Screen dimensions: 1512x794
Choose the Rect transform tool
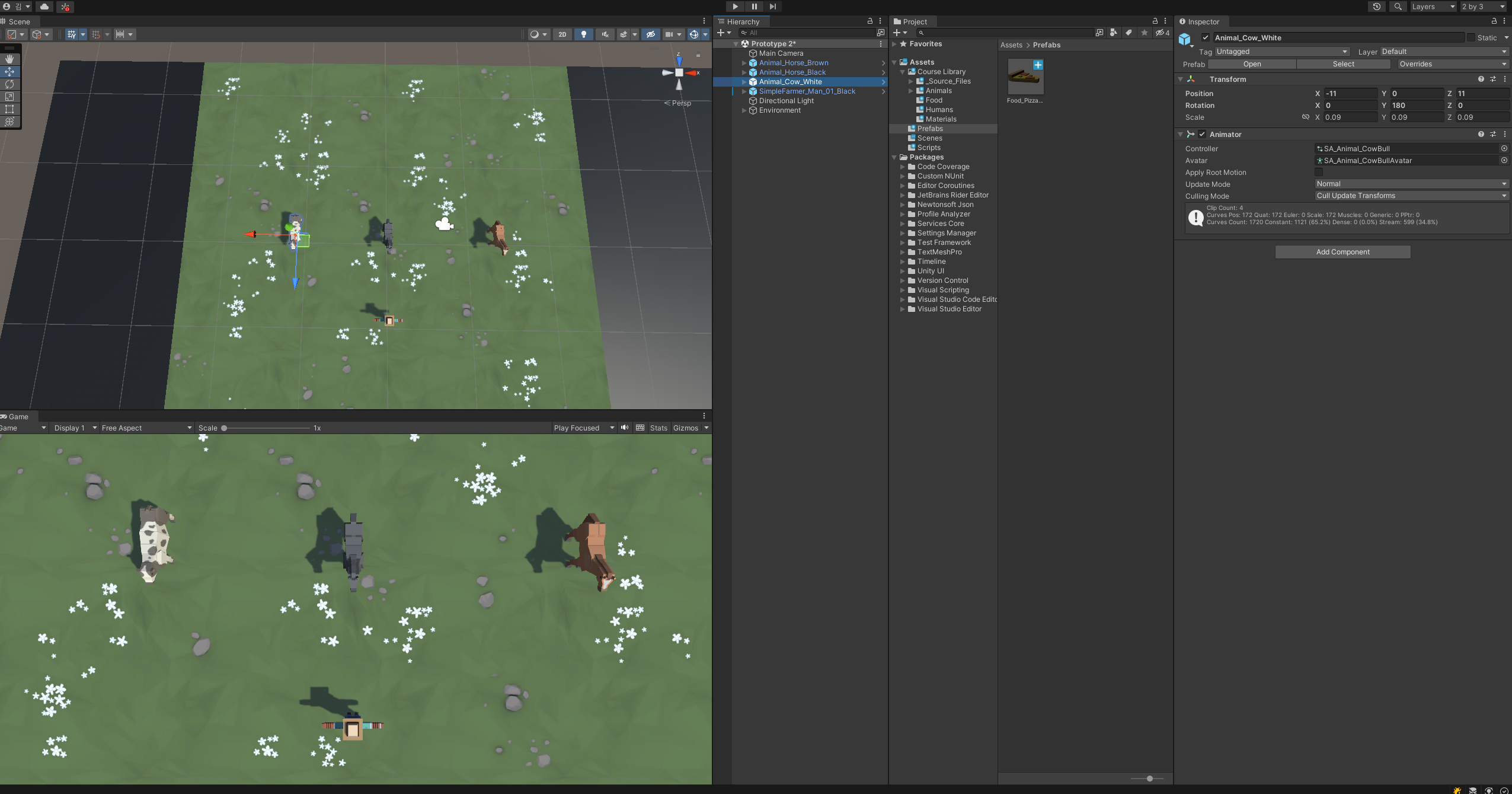tap(9, 109)
